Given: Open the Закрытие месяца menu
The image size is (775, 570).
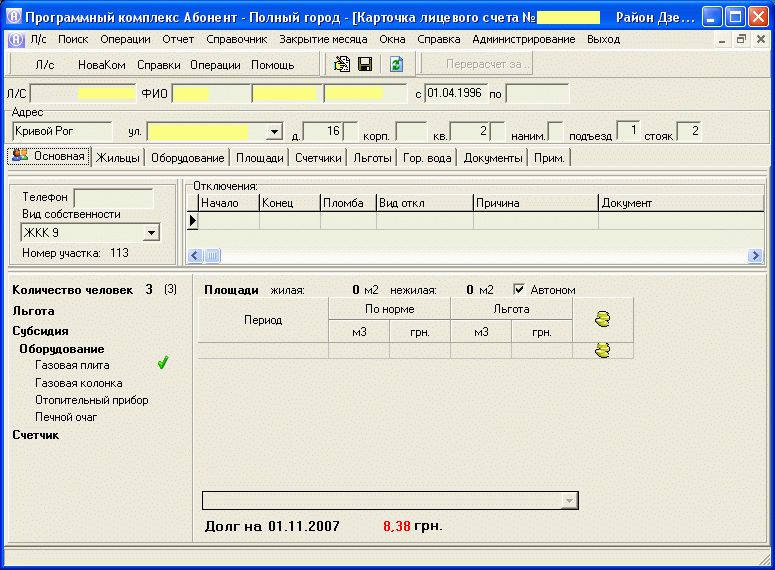Looking at the screenshot, I should [x=323, y=39].
